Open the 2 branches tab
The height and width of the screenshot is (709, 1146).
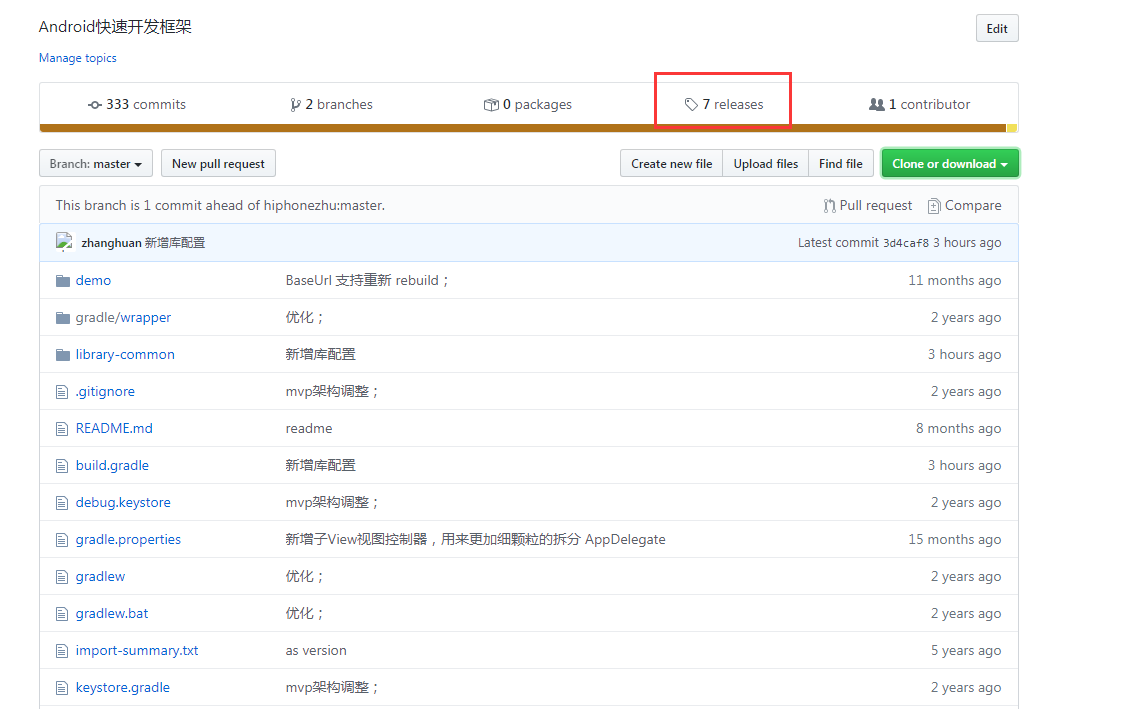(331, 105)
